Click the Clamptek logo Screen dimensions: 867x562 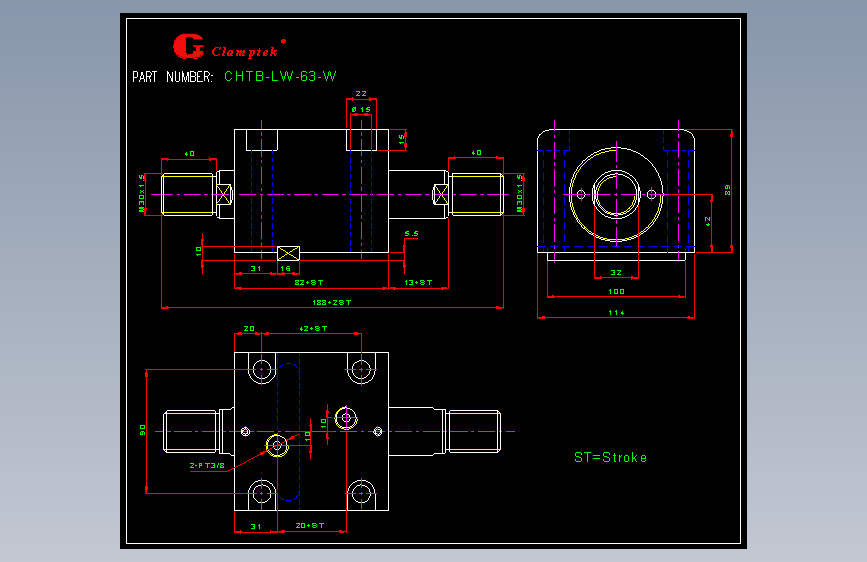[x=229, y=46]
